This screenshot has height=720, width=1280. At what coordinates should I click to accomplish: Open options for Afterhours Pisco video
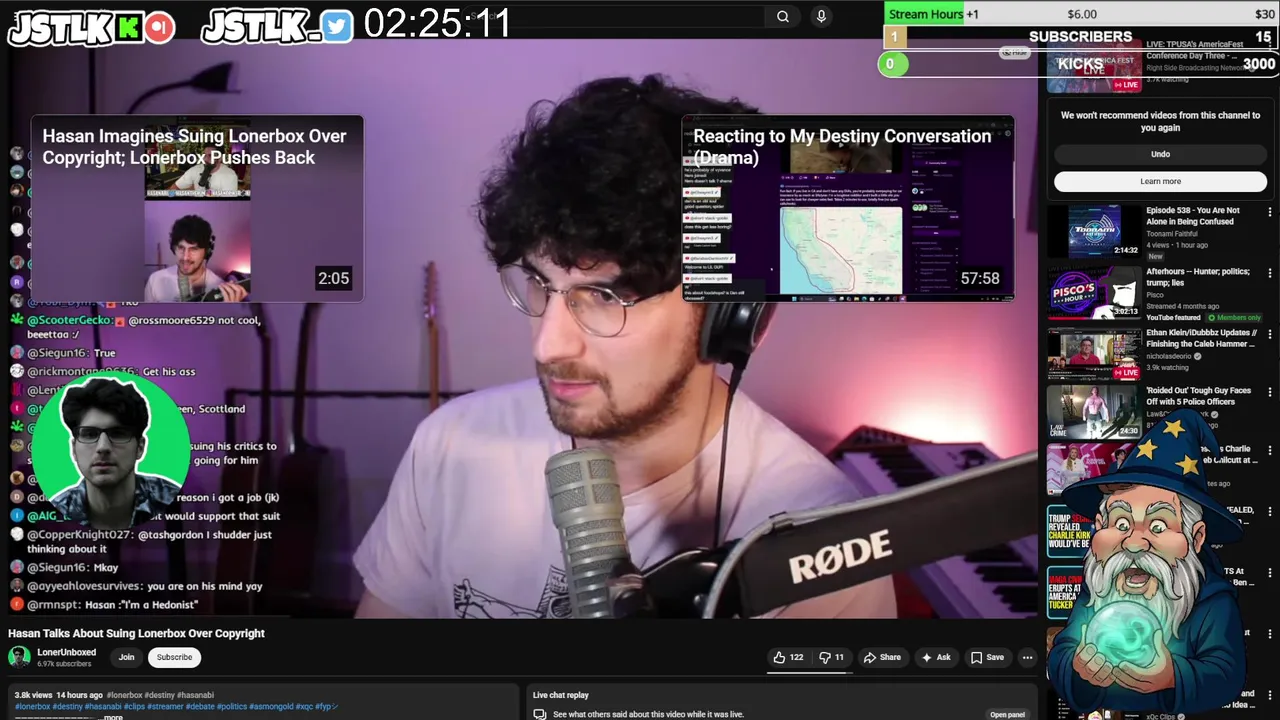point(1269,273)
